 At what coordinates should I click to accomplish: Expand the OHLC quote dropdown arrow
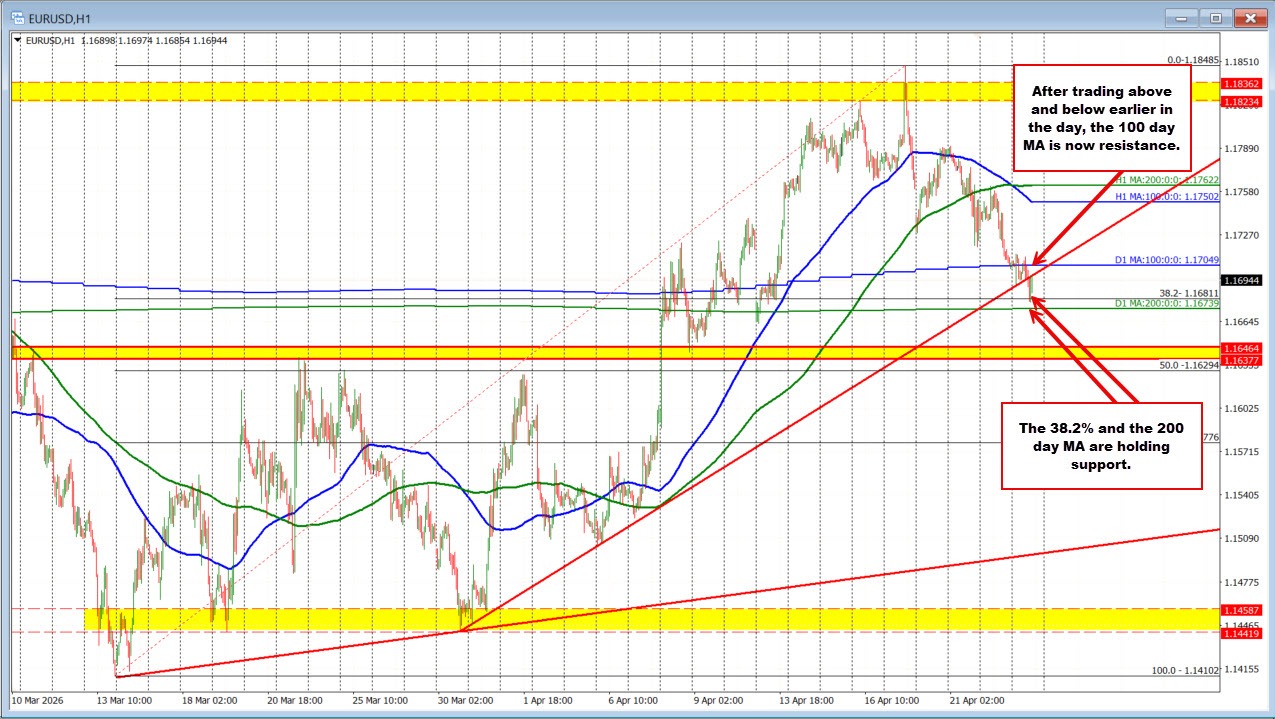click(19, 41)
